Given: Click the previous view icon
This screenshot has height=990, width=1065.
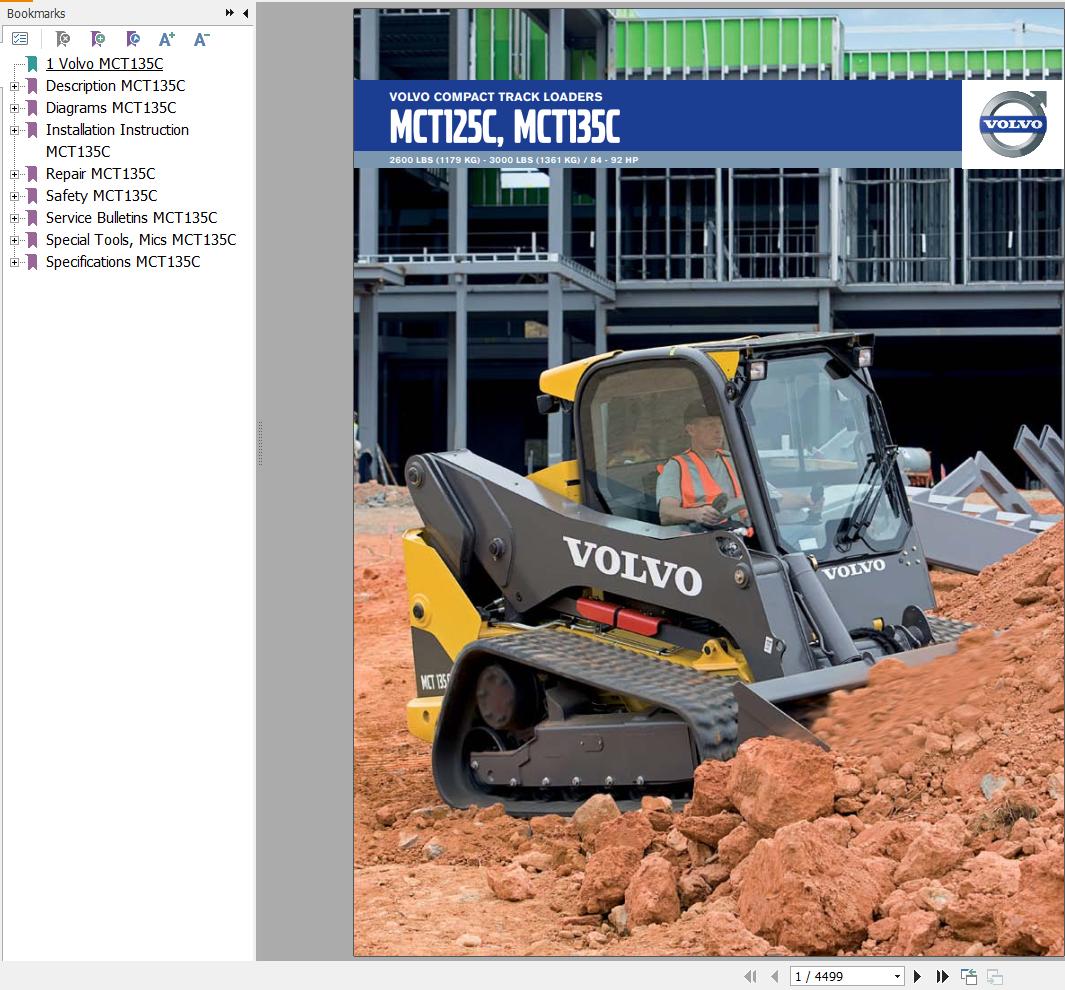Looking at the screenshot, I should tap(969, 976).
